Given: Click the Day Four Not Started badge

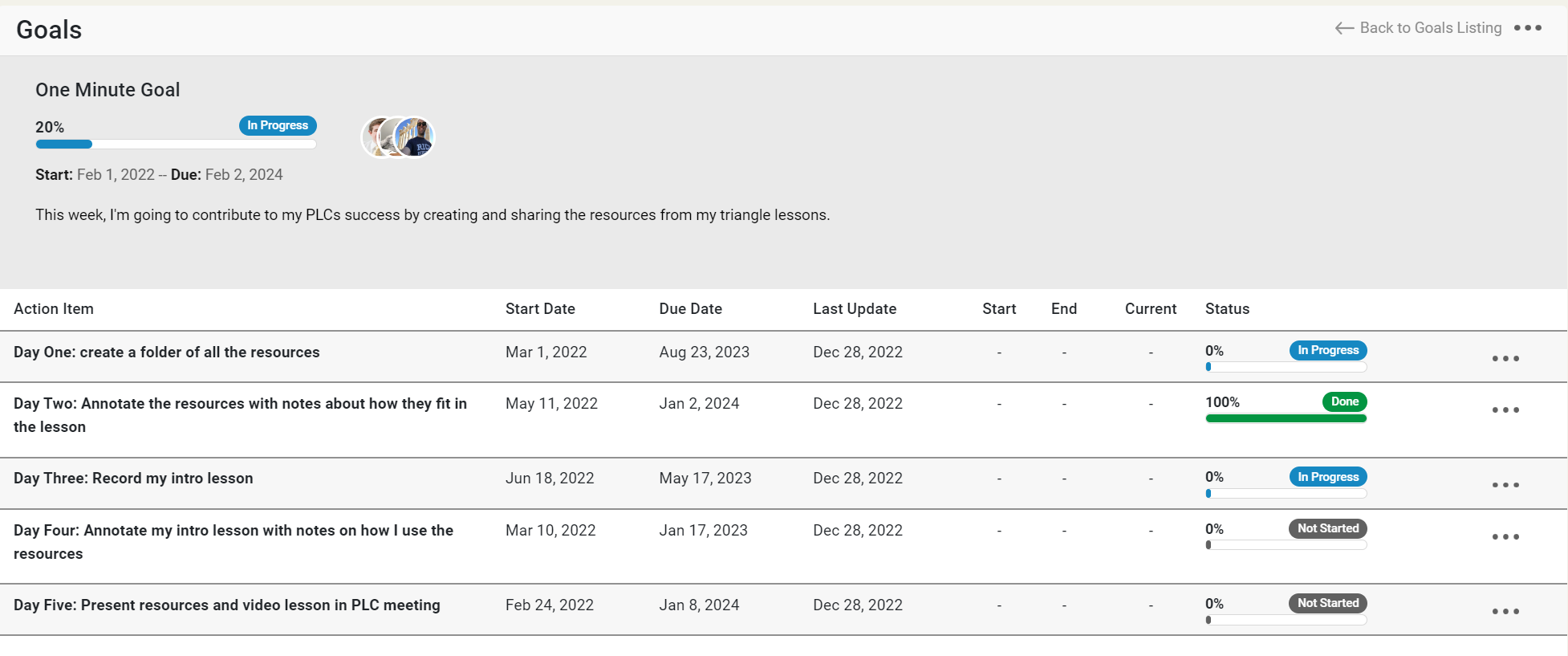Looking at the screenshot, I should pos(1328,528).
